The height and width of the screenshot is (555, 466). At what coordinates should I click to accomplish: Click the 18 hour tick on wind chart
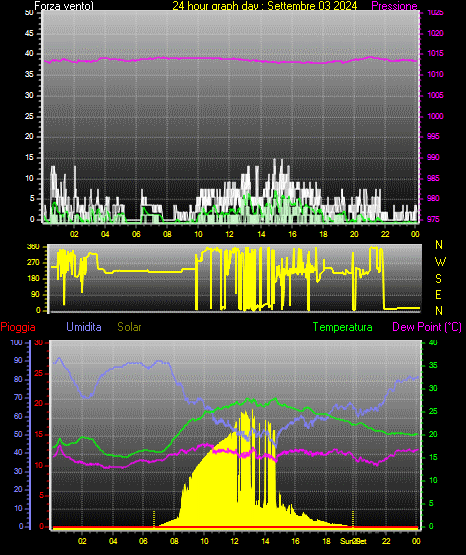(323, 234)
